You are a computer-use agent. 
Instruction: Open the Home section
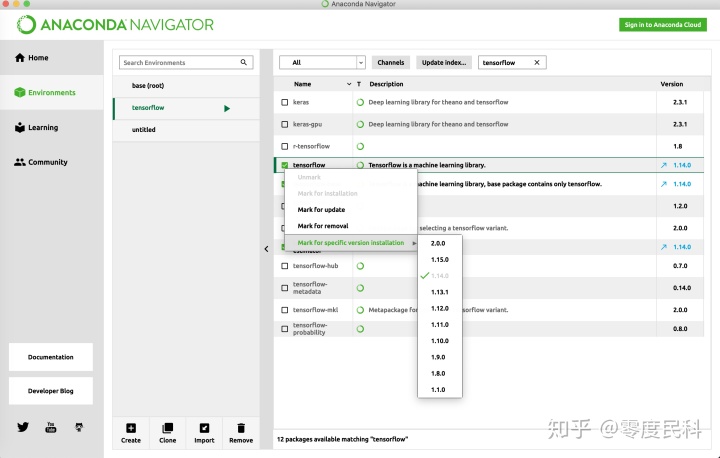click(32, 58)
